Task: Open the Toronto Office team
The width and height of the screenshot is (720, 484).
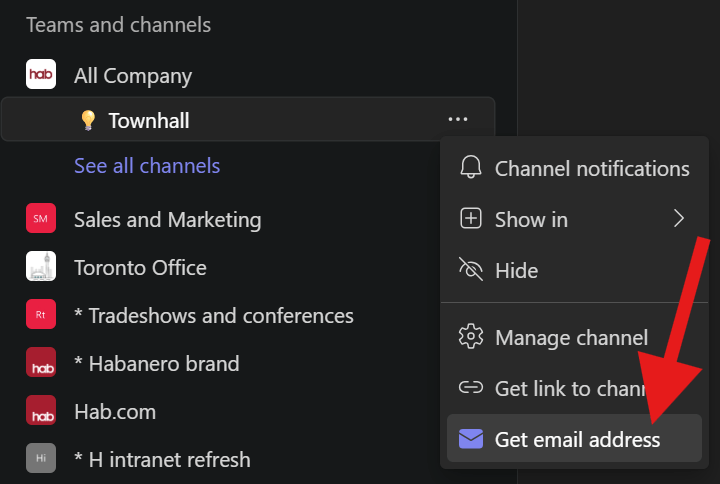Action: [140, 267]
